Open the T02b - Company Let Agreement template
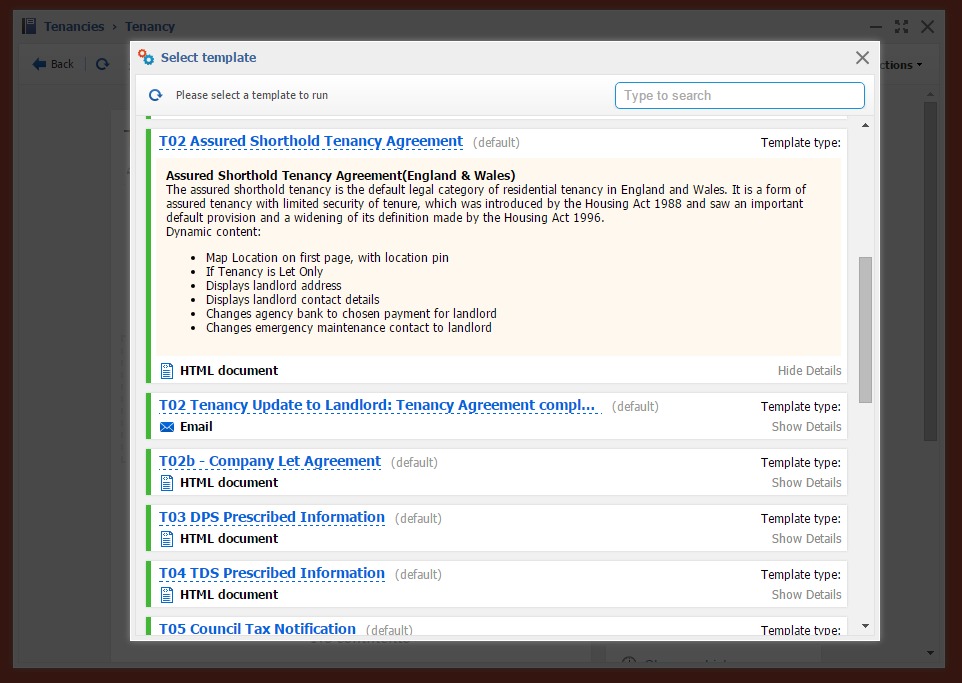 270,462
